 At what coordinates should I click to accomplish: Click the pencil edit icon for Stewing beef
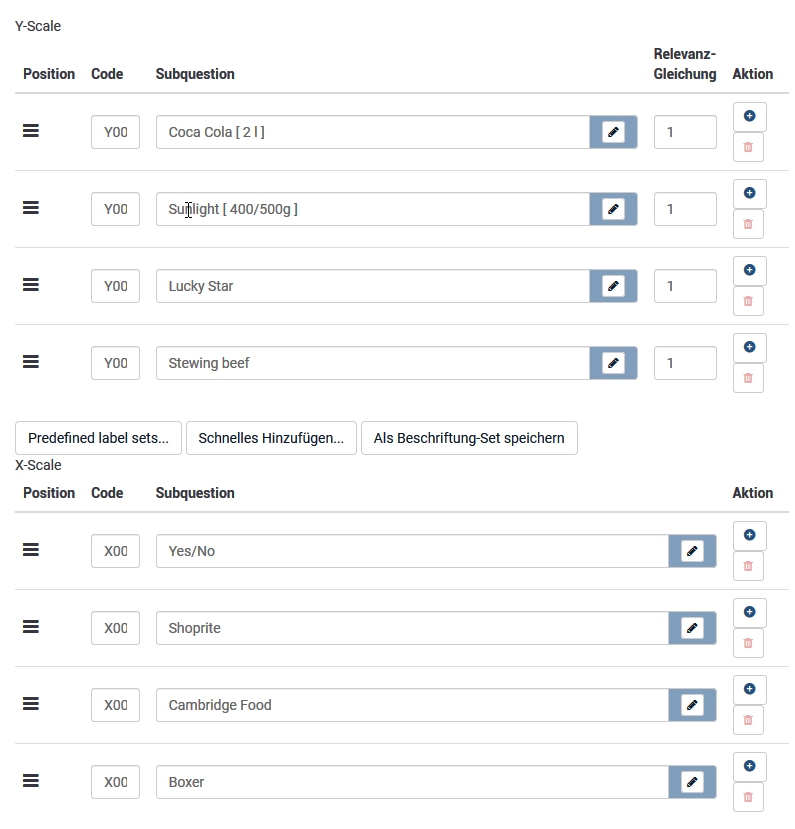click(613, 363)
